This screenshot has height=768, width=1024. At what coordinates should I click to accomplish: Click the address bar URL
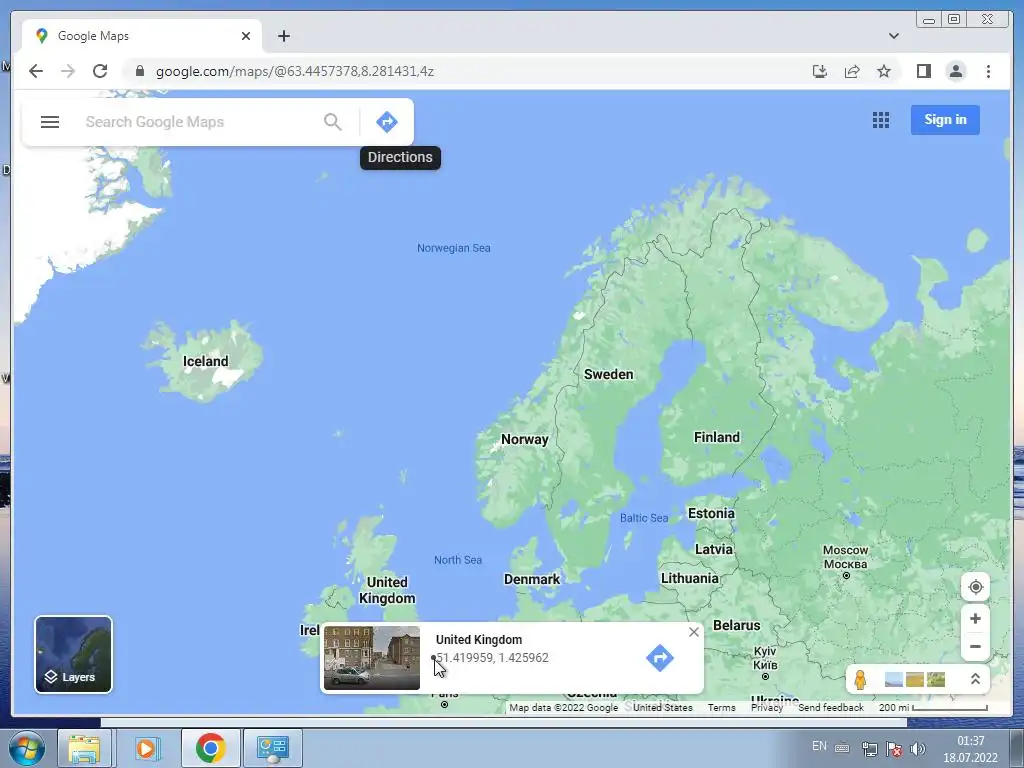point(295,71)
